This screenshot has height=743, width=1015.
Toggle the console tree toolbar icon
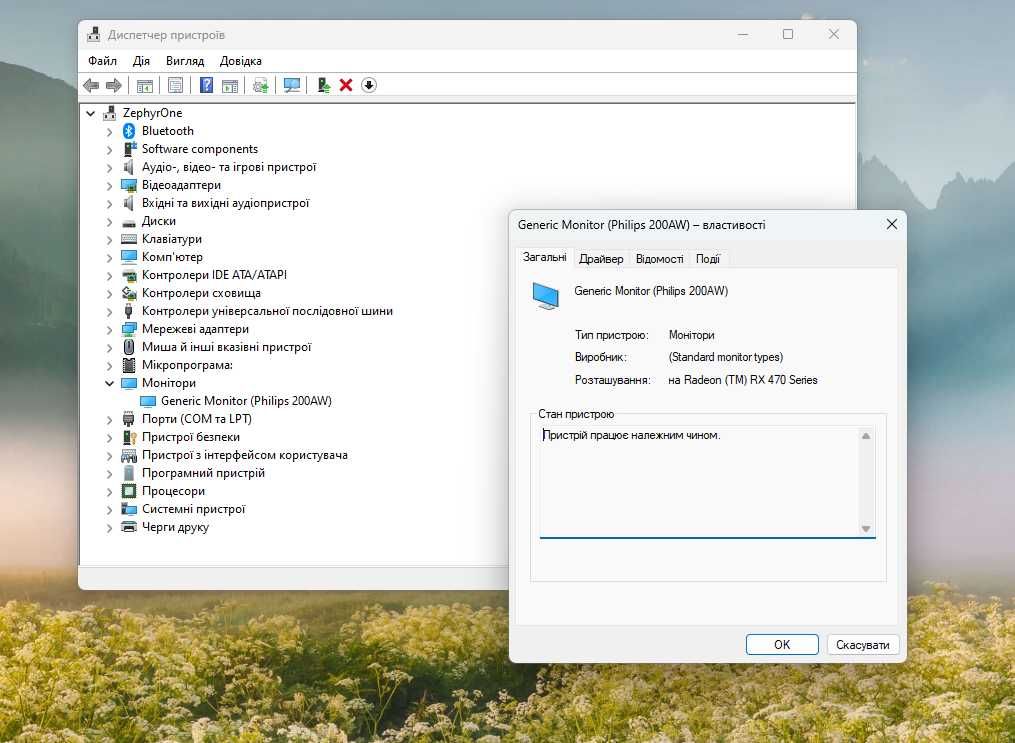click(x=145, y=85)
